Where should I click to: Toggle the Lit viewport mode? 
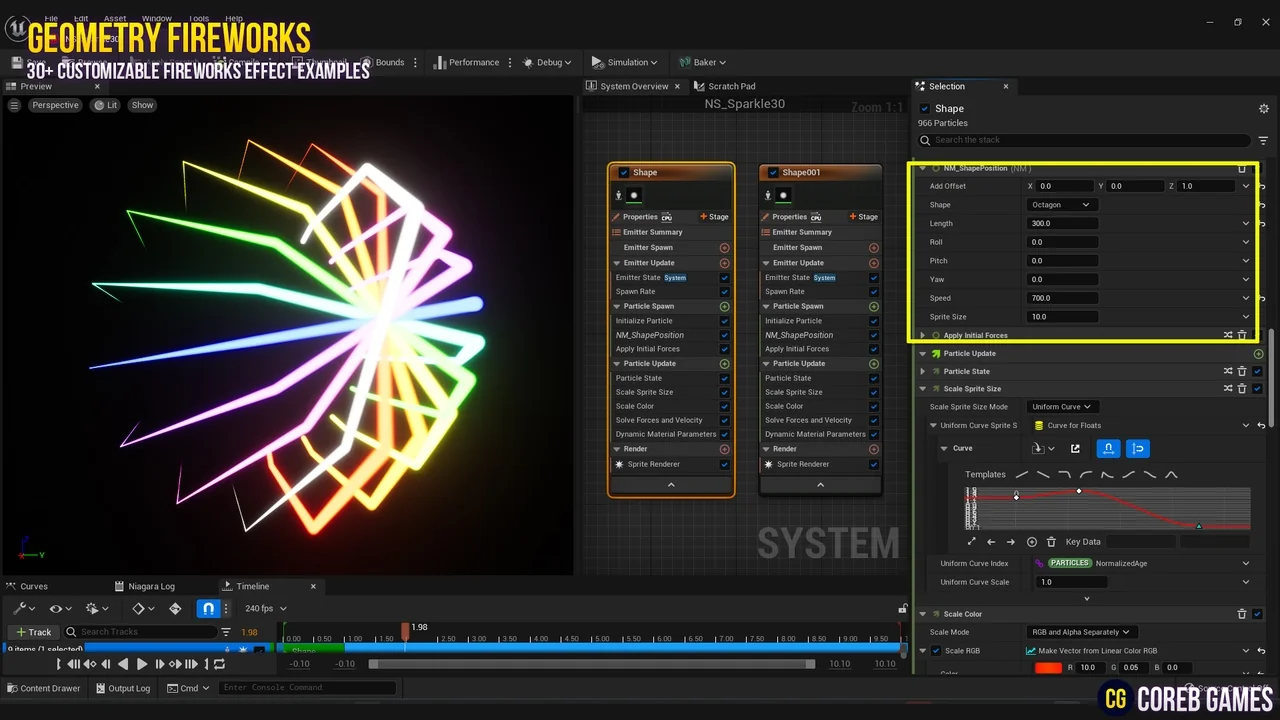coord(105,104)
